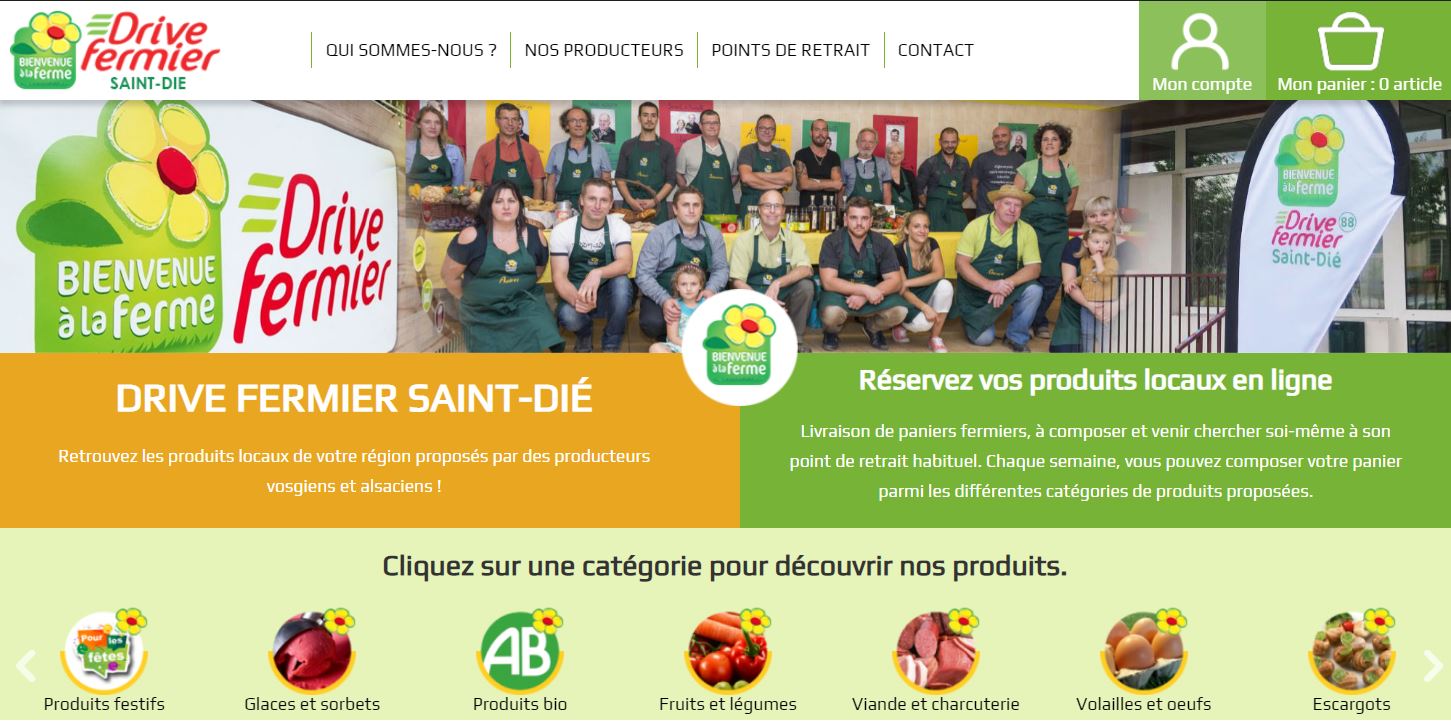Click the producers group photo banner
Screen dimensions: 1451x723
725,226
